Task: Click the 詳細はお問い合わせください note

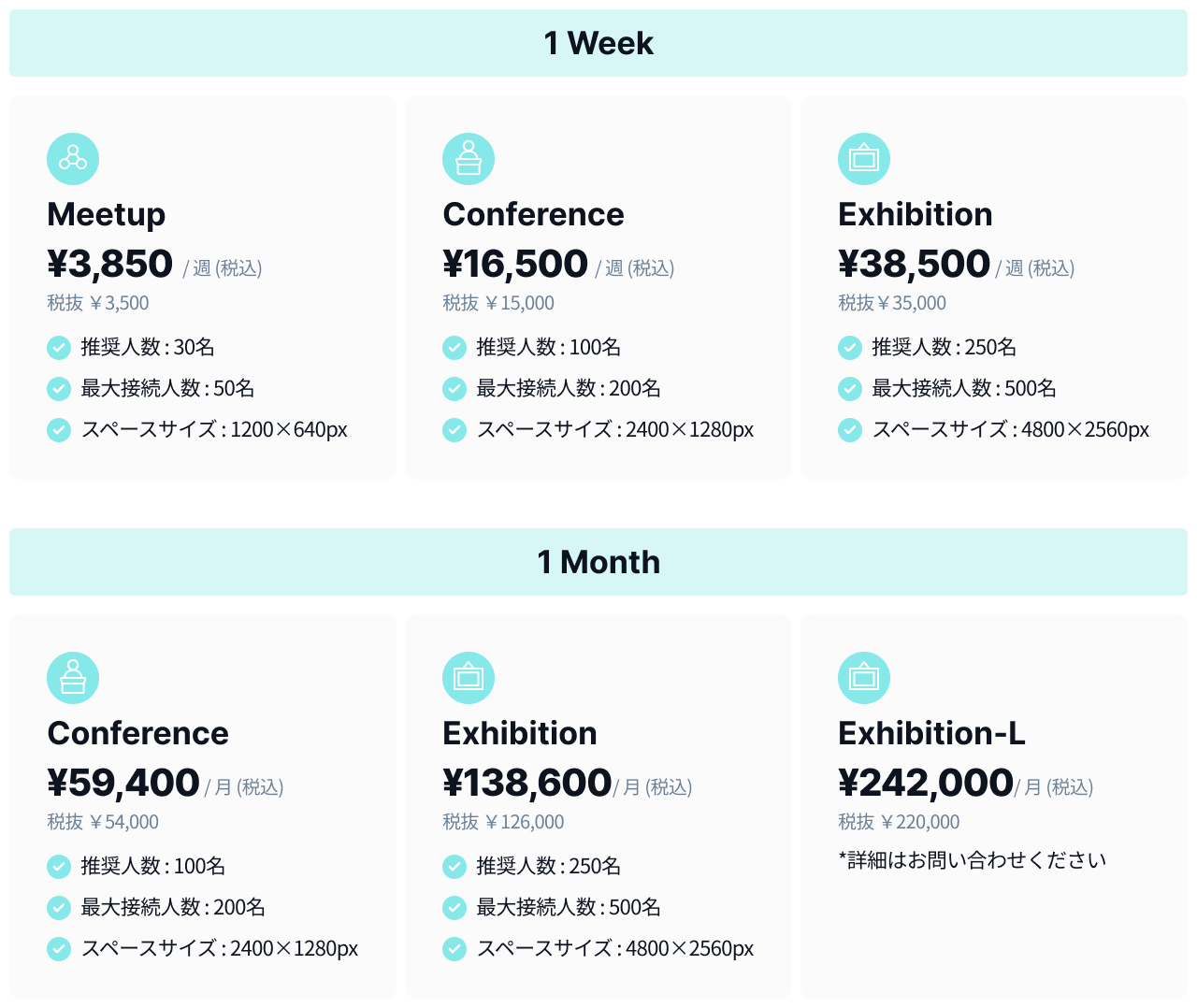Action: click(x=973, y=860)
